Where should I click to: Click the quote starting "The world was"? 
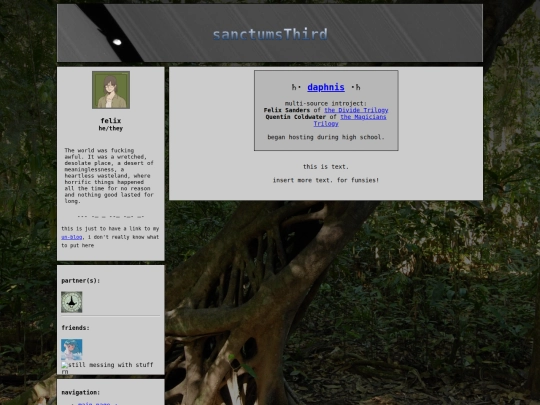pos(109,176)
